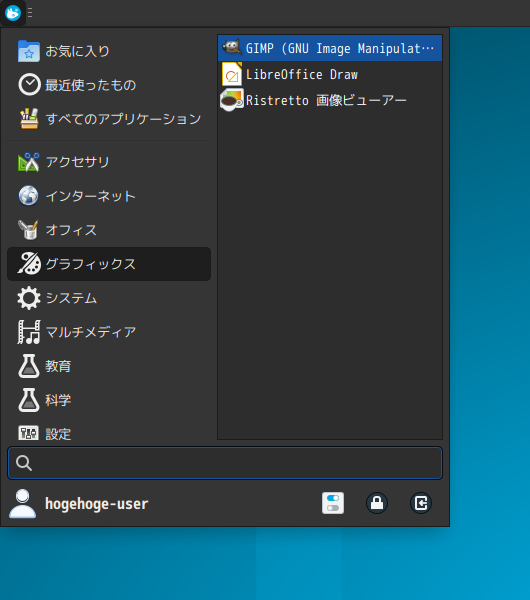This screenshot has width=530, height=600.
Task: Lock the screen with padlock icon
Action: coord(377,503)
